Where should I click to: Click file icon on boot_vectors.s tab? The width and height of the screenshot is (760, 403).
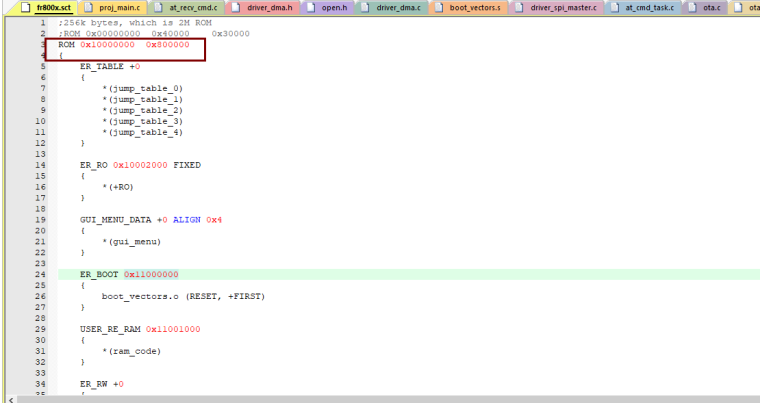439,7
